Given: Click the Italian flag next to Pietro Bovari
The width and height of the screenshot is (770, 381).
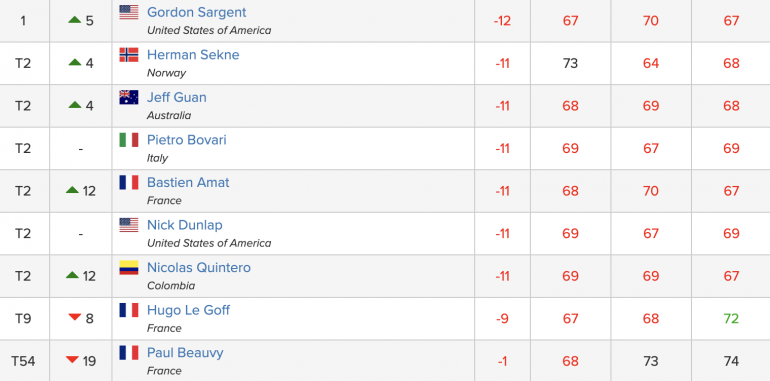Looking at the screenshot, I should coord(129,140).
